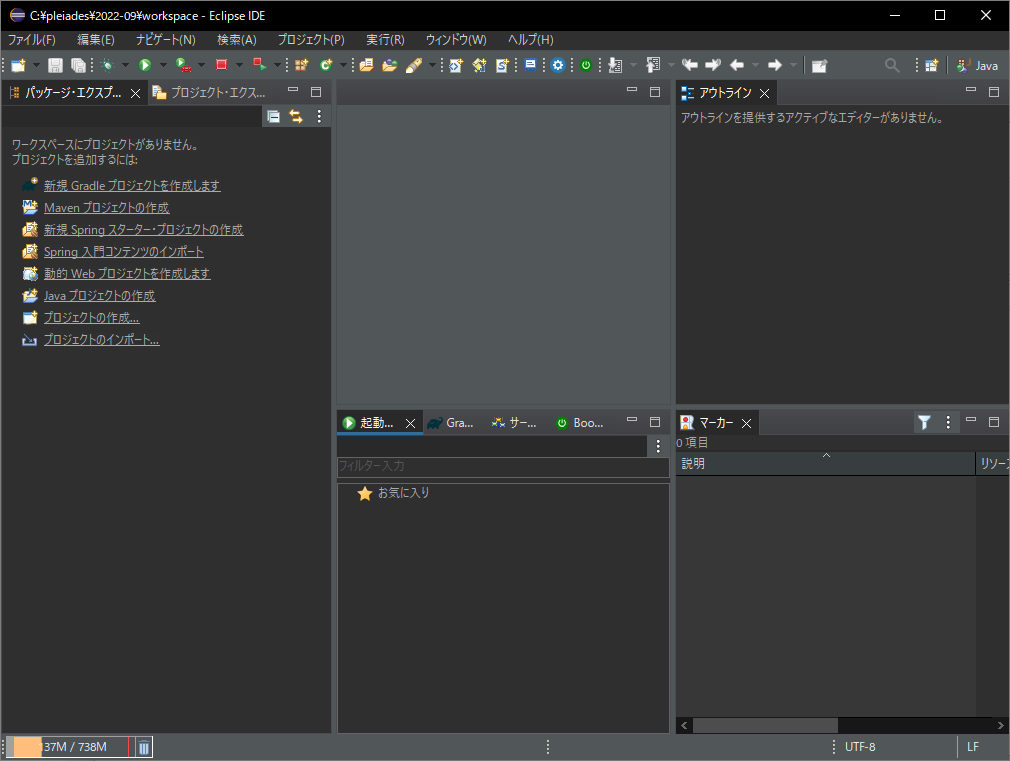Click Collapse All in Package Explorer

pyautogui.click(x=274, y=117)
